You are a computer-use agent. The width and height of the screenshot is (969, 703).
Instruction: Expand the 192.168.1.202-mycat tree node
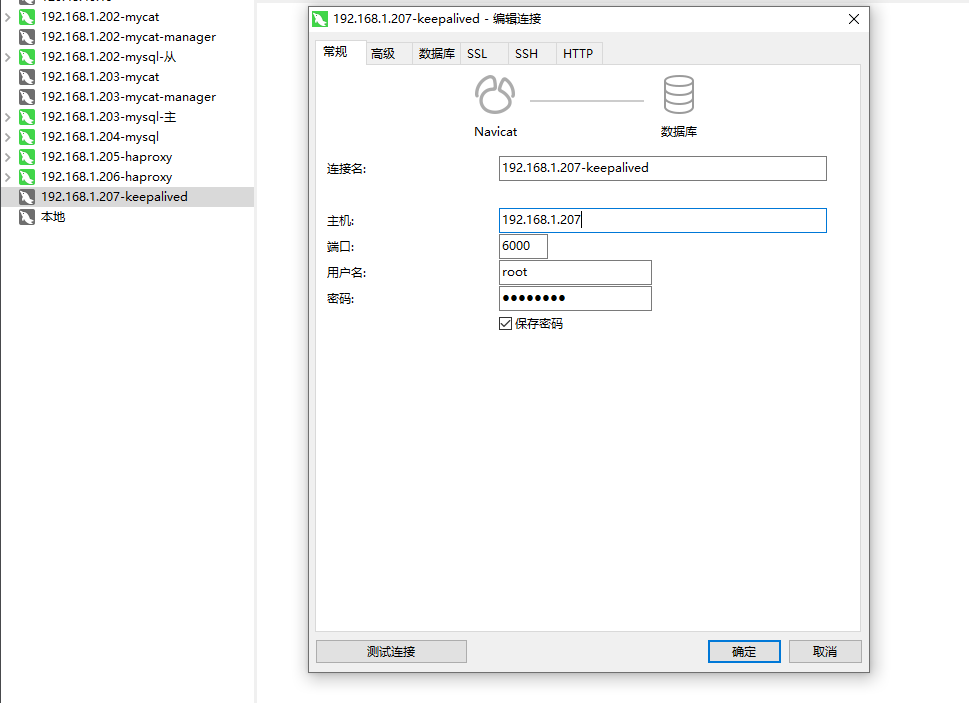(x=8, y=17)
